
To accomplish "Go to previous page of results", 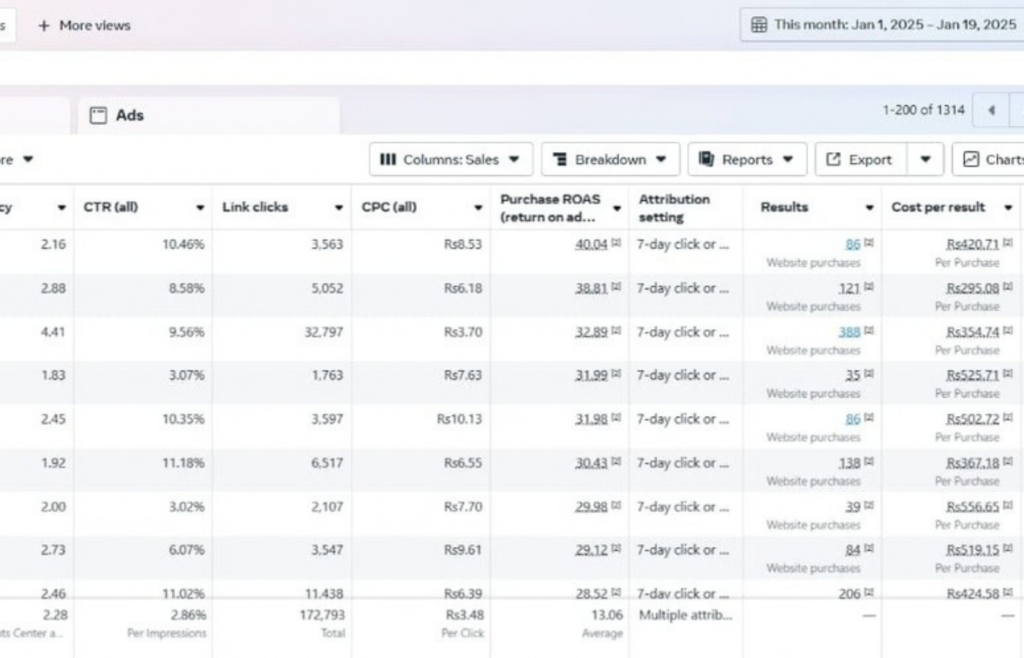I will pos(991,110).
